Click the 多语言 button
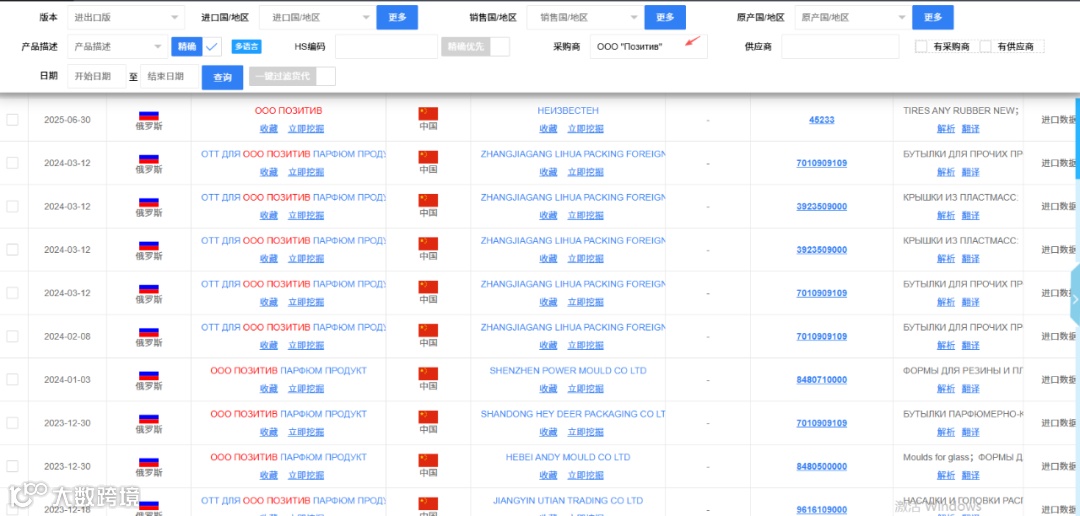Image resolution: width=1080 pixels, height=516 pixels. coord(247,47)
